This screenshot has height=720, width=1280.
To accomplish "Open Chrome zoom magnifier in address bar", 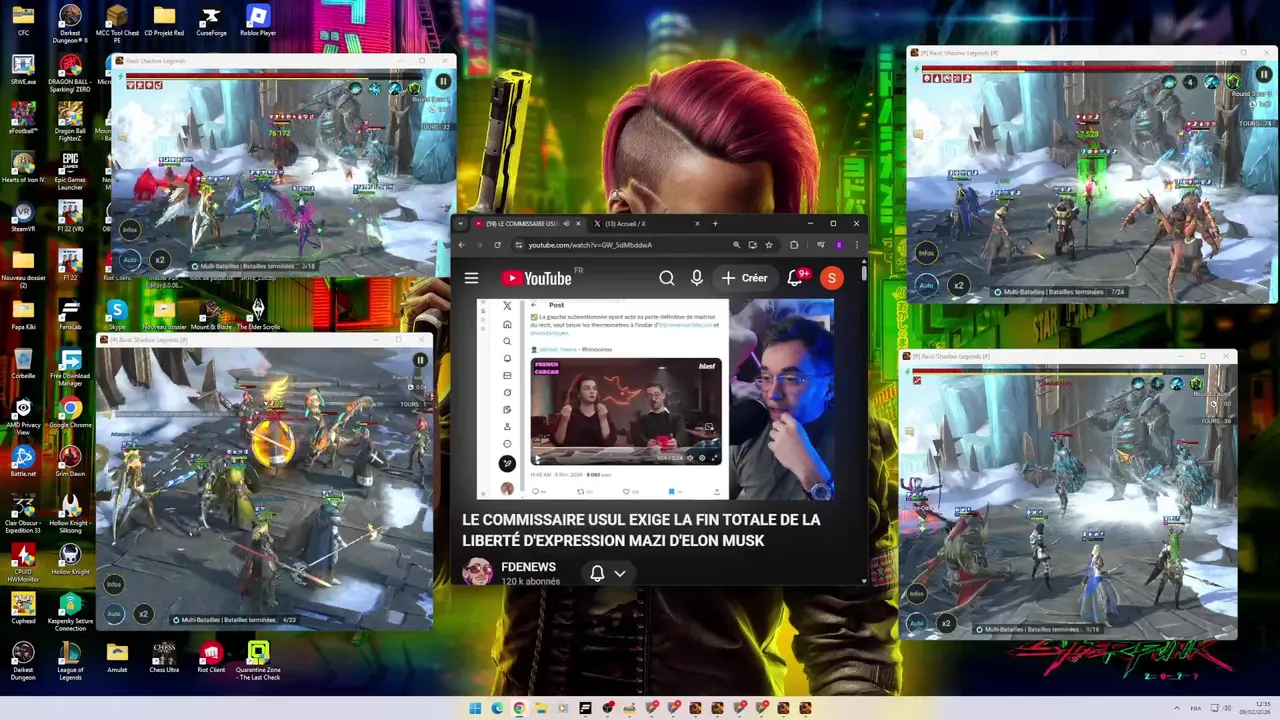I will [x=737, y=245].
